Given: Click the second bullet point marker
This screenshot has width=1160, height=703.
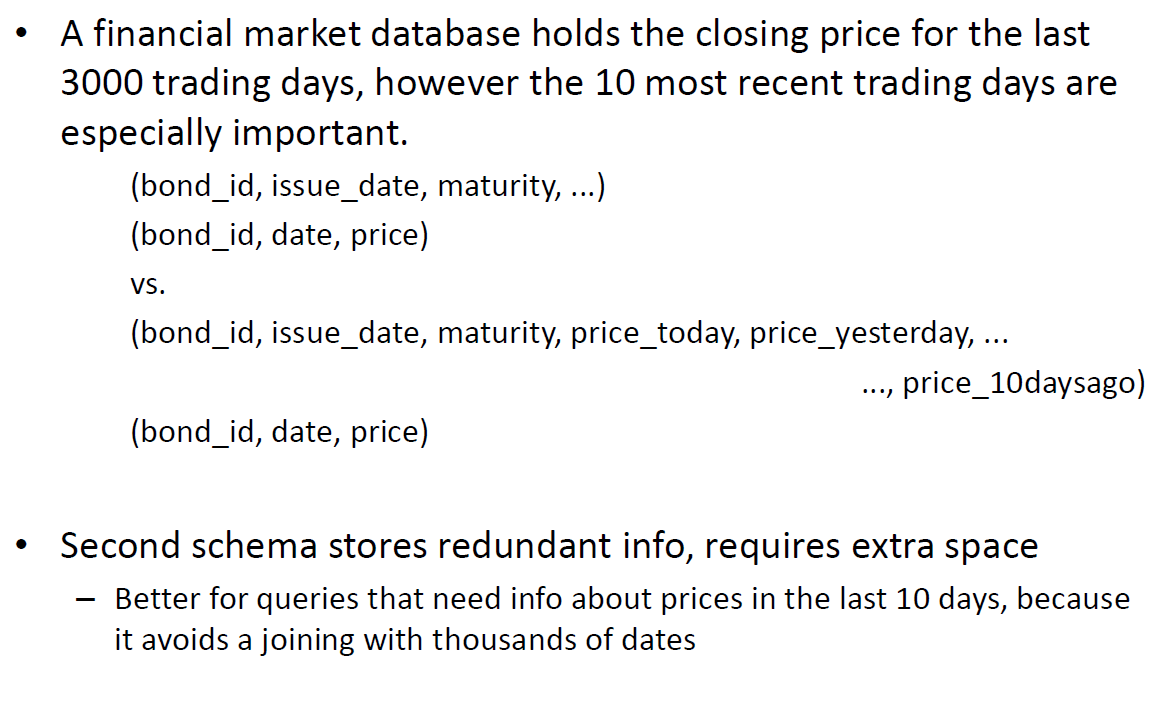Looking at the screenshot, I should pyautogui.click(x=22, y=546).
